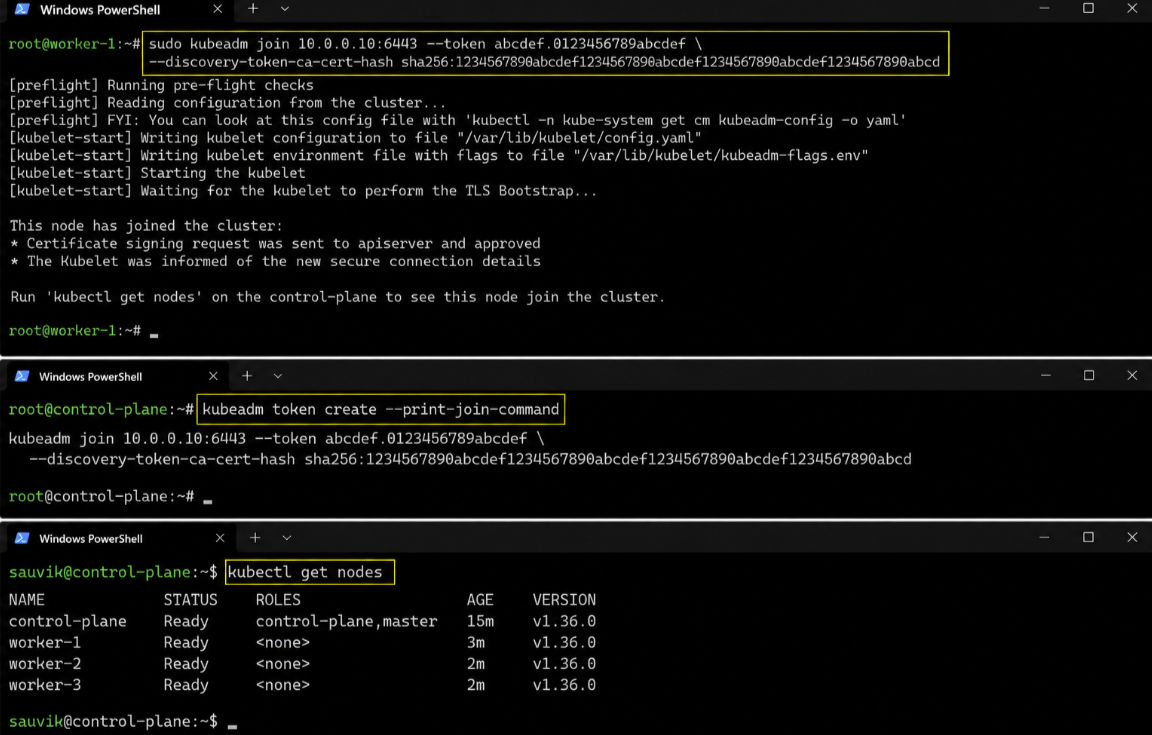Click PowerShell icon in top window tab
Viewport: 1152px width, 735px height.
click(x=22, y=9)
